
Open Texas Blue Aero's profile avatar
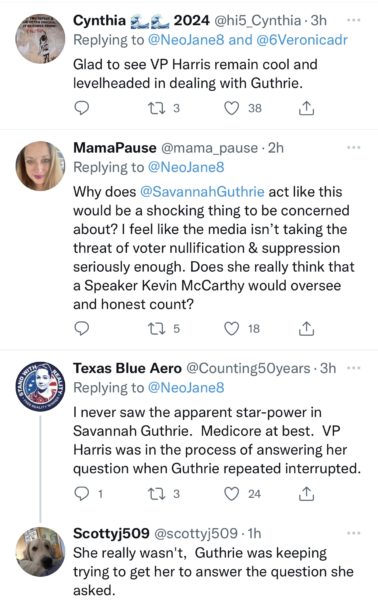pyautogui.click(x=40, y=386)
